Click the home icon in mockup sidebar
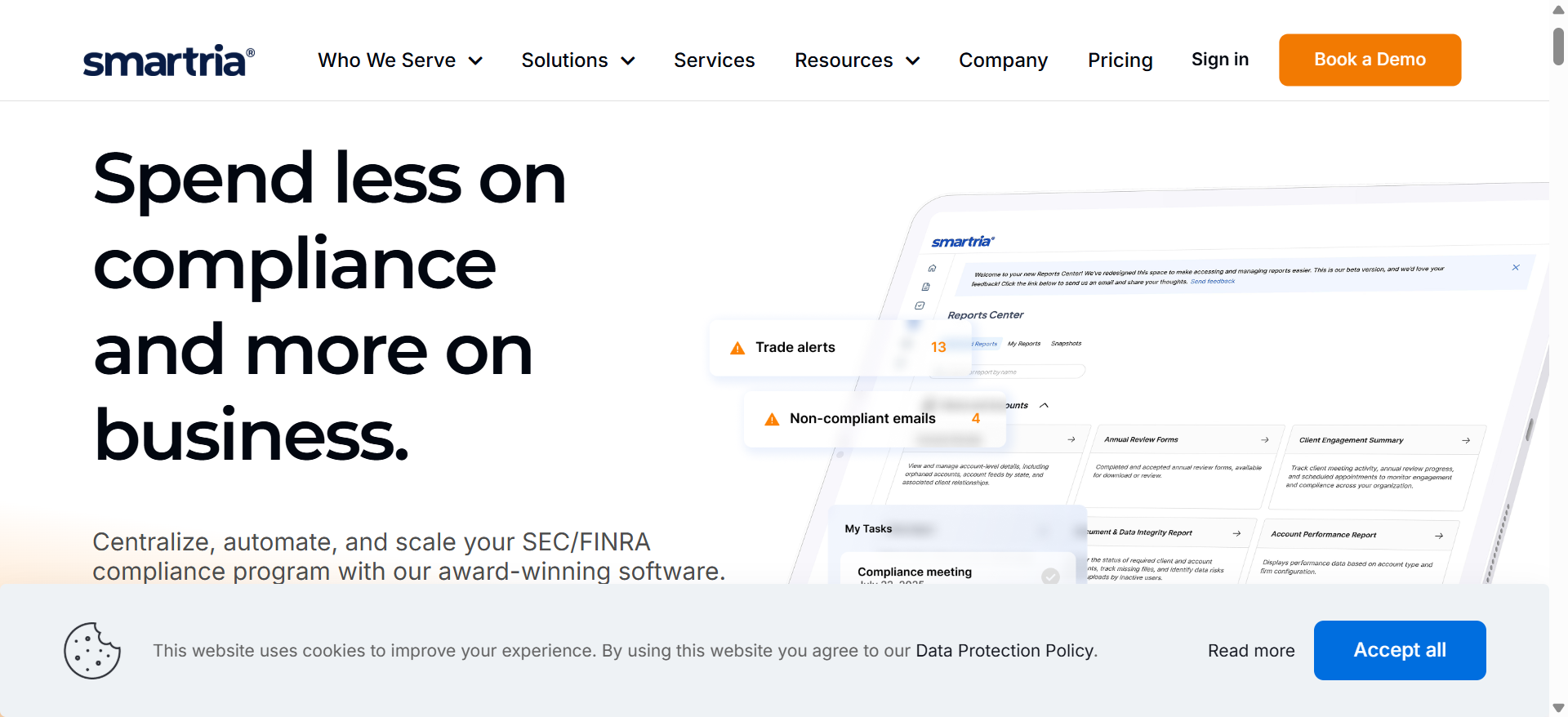The width and height of the screenshot is (1568, 717). [932, 268]
